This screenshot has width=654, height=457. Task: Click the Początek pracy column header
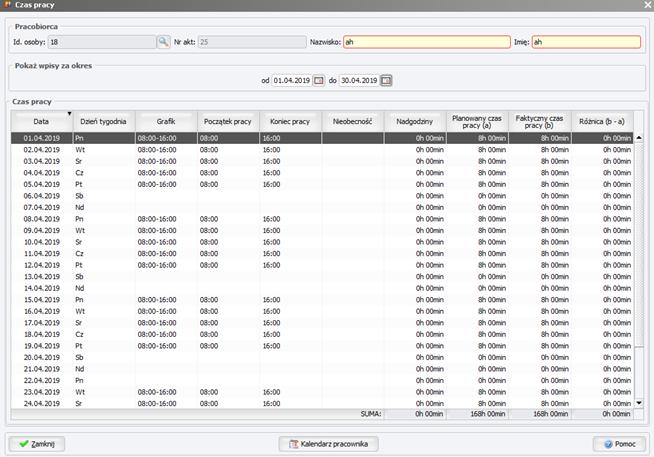[x=228, y=121]
